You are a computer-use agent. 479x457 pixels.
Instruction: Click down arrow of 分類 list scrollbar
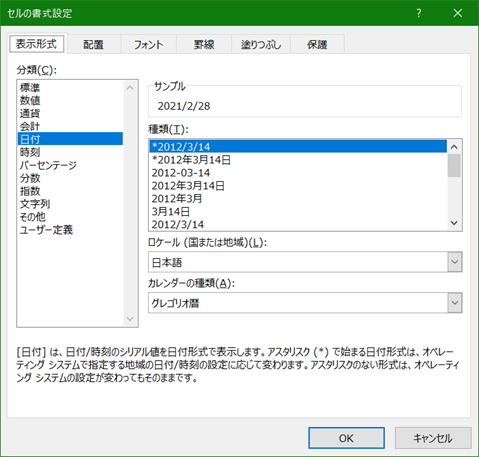pyautogui.click(x=130, y=319)
